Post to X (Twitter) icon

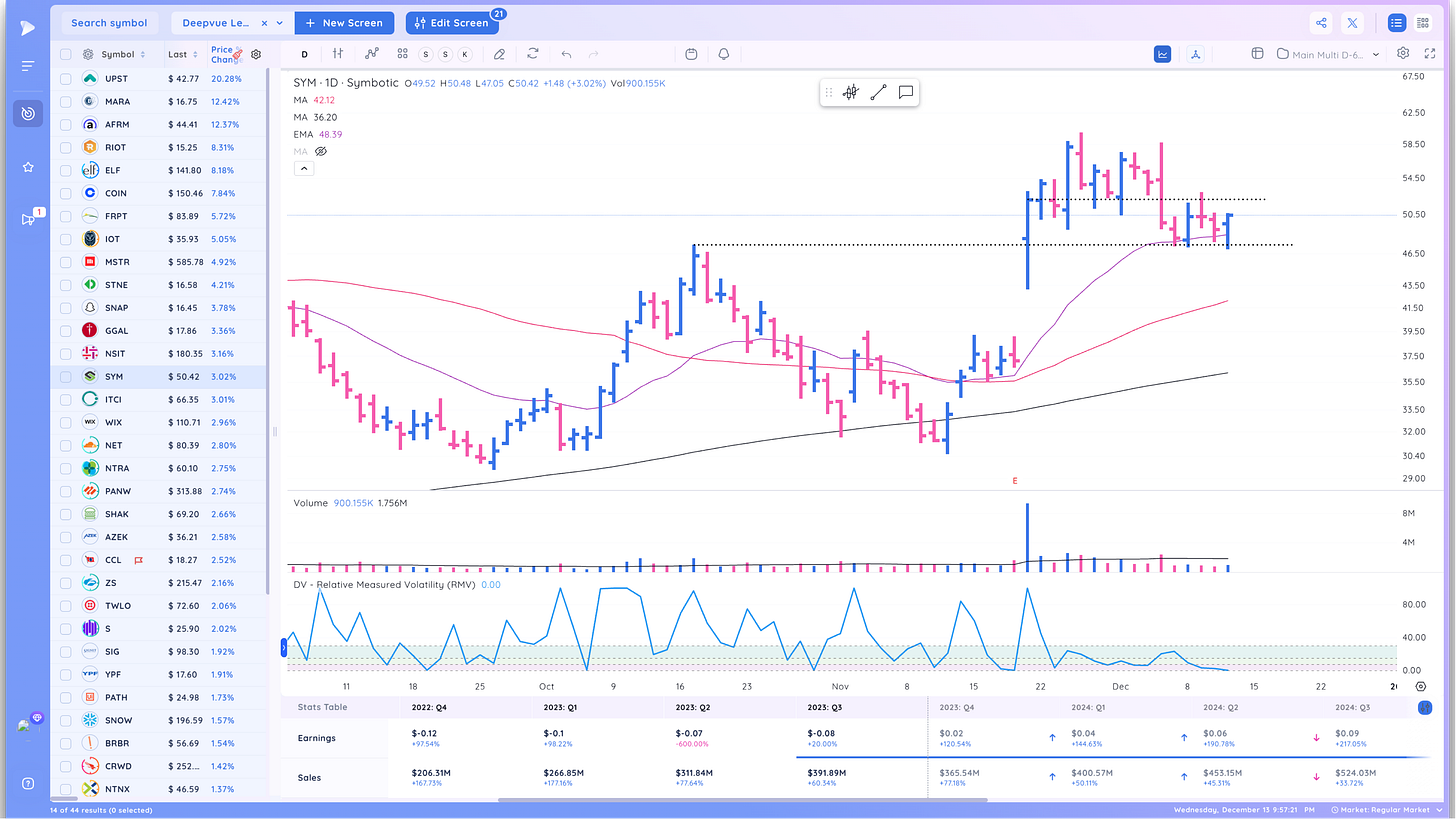(1352, 23)
